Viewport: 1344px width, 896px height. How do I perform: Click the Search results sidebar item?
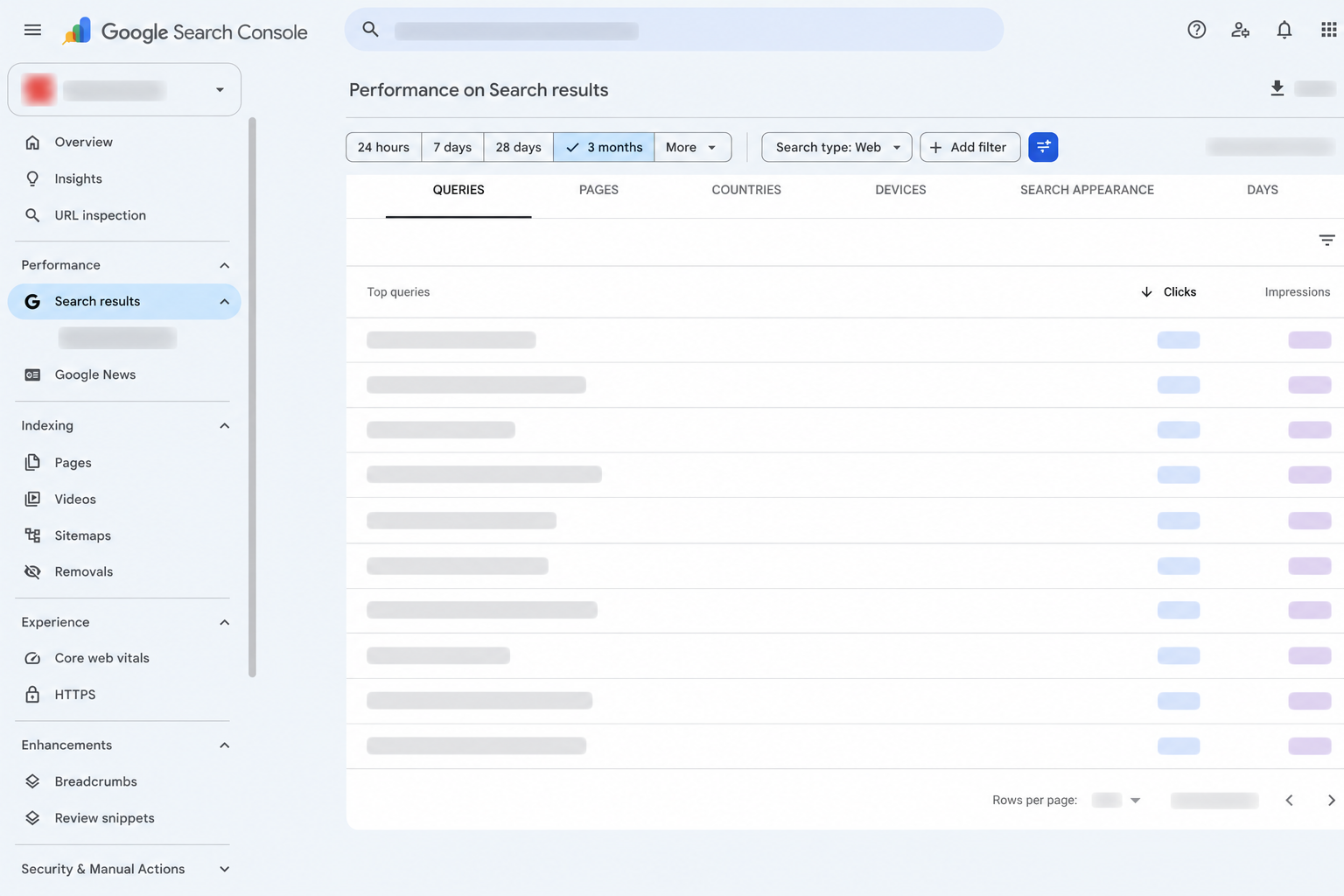[x=124, y=302]
